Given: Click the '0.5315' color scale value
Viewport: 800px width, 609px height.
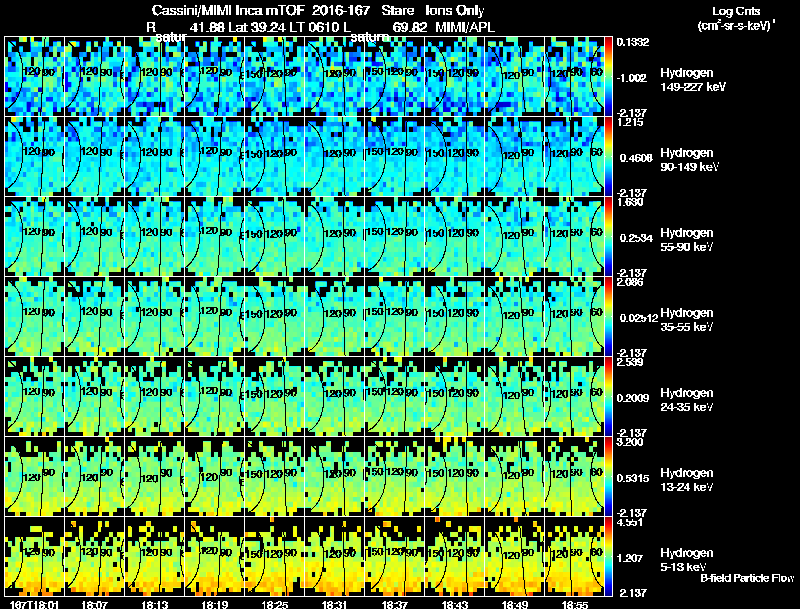Looking at the screenshot, I should coord(635,478).
